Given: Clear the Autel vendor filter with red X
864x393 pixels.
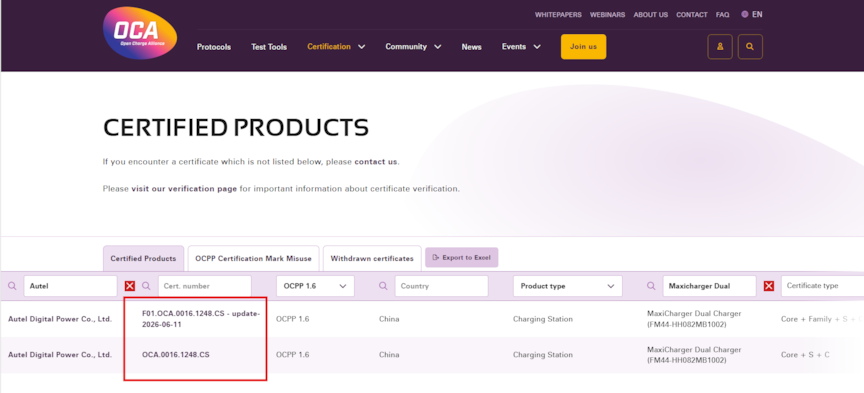Looking at the screenshot, I should click(x=130, y=286).
